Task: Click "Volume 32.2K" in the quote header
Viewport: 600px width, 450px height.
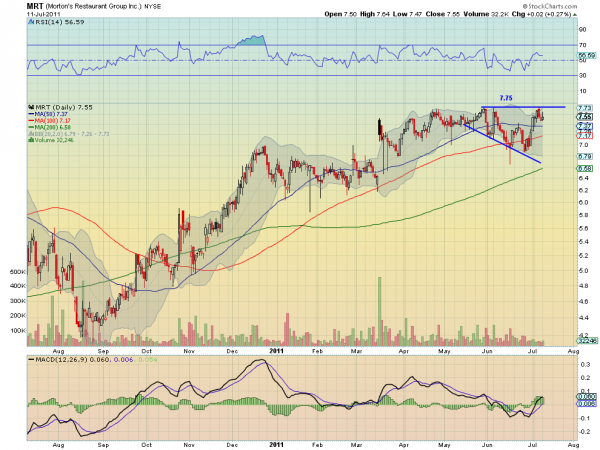Action: [x=486, y=14]
